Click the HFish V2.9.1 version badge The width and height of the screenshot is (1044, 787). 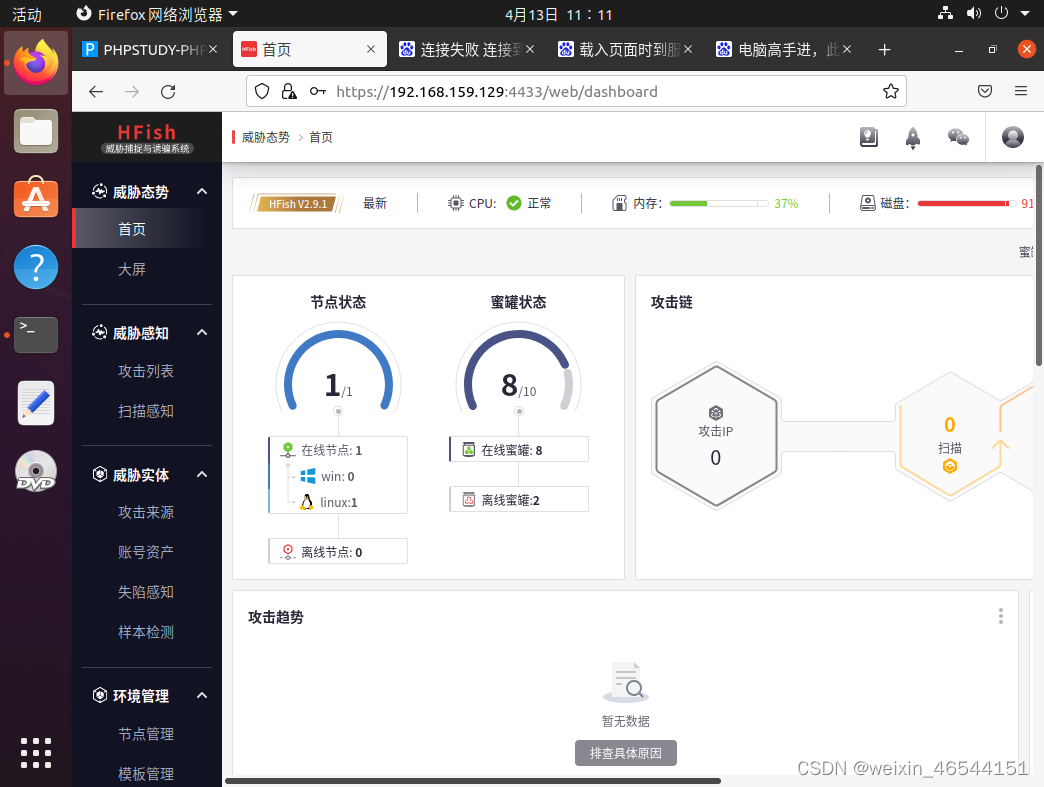(x=297, y=204)
